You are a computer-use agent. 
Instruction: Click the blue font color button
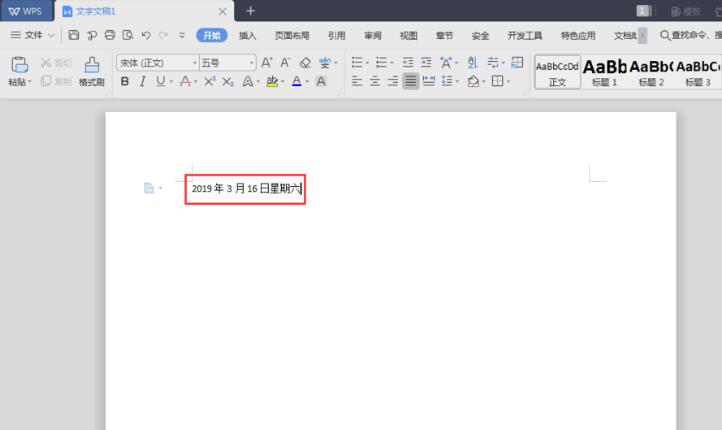click(x=297, y=81)
